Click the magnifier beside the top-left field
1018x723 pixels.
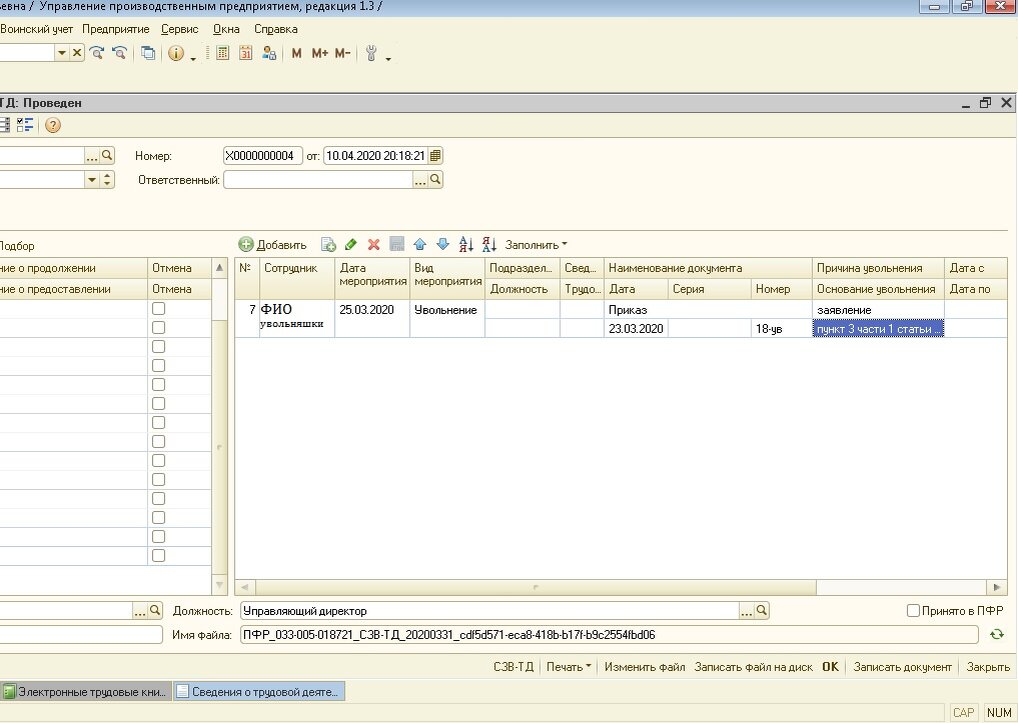(x=107, y=155)
